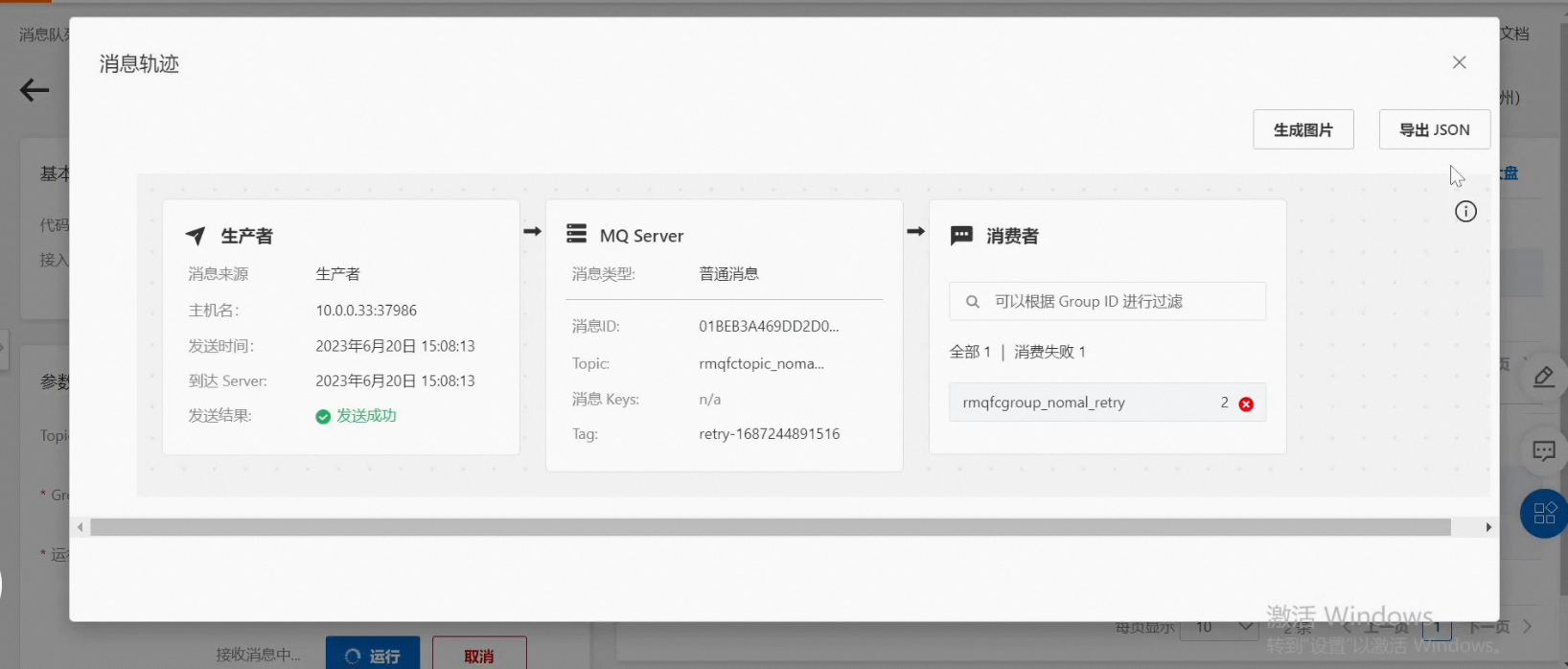
Task: Click message ID 01BEB3A469DD2D0...
Action: pyautogui.click(x=769, y=327)
